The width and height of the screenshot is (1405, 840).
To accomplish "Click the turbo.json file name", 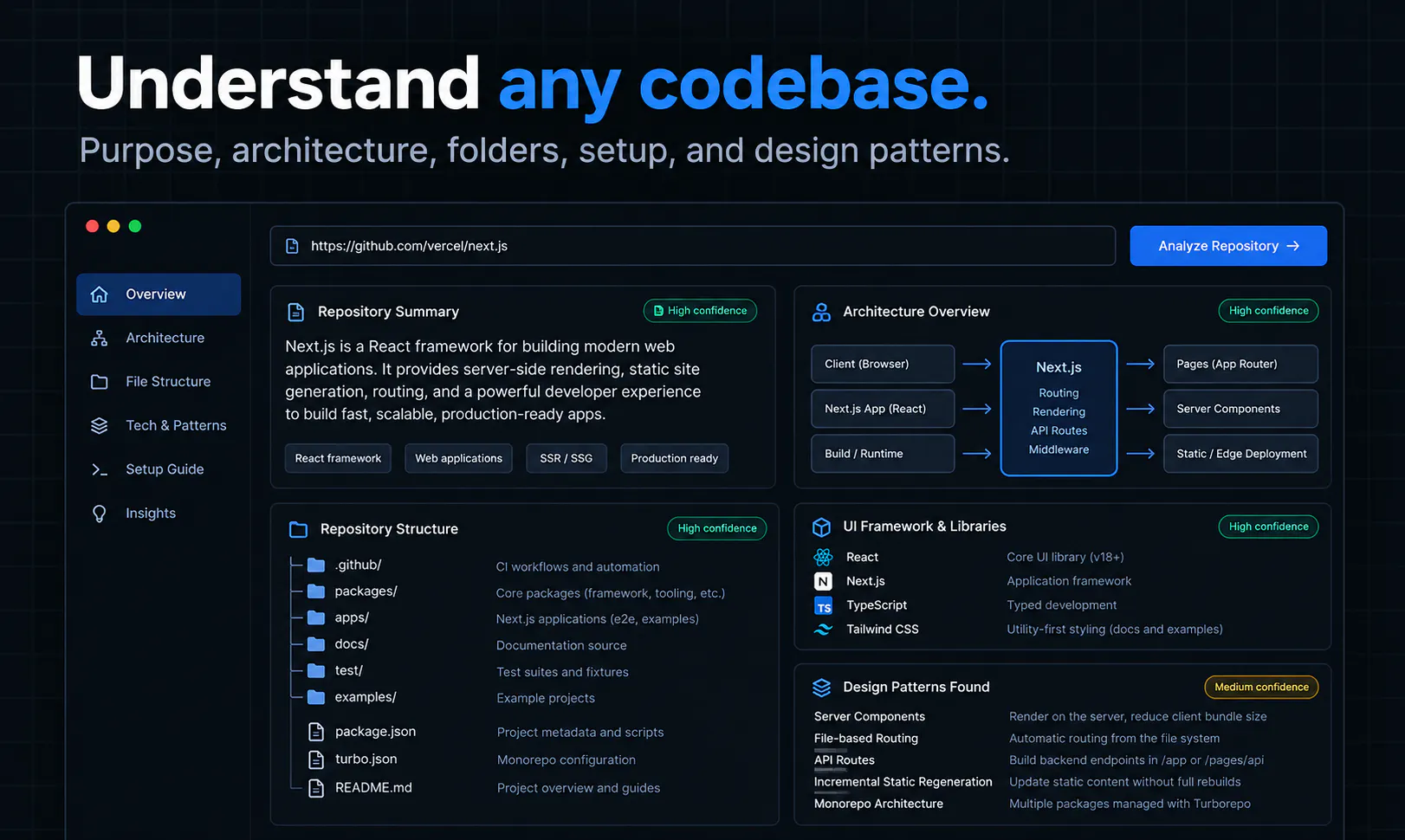I will coord(366,759).
